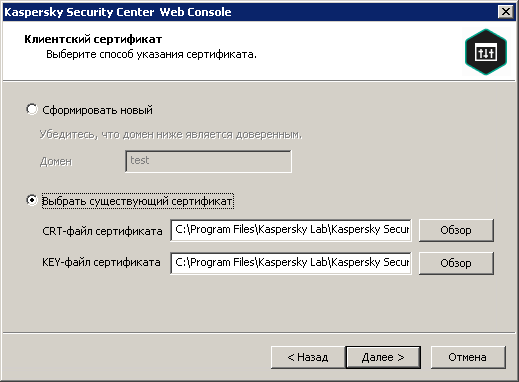Click the "Домен" field label

[56, 162]
